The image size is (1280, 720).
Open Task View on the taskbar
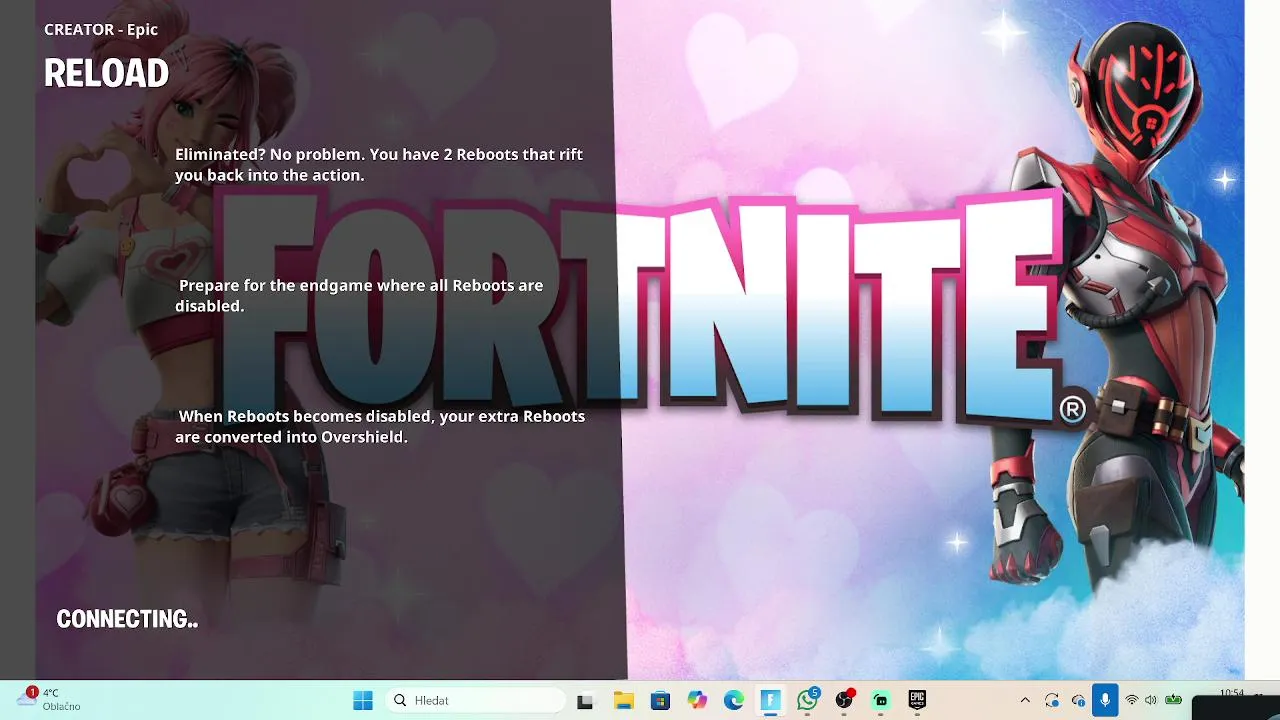point(585,701)
